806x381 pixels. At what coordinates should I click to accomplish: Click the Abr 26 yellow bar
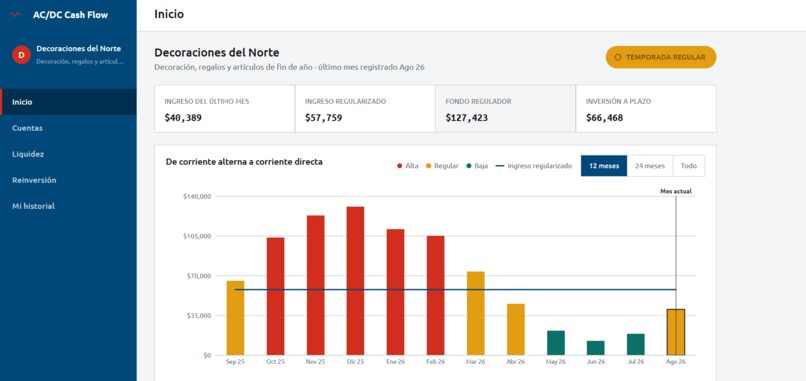[516, 330]
